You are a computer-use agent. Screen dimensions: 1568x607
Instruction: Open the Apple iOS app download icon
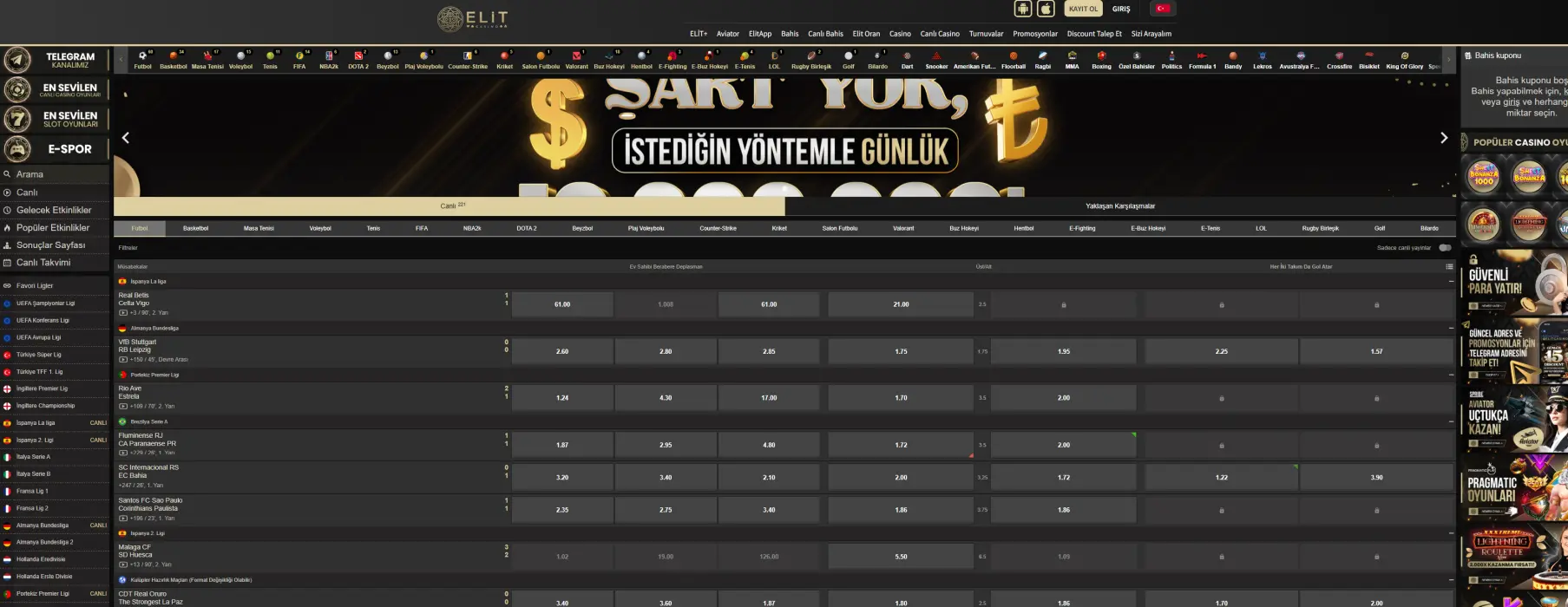coord(1046,9)
